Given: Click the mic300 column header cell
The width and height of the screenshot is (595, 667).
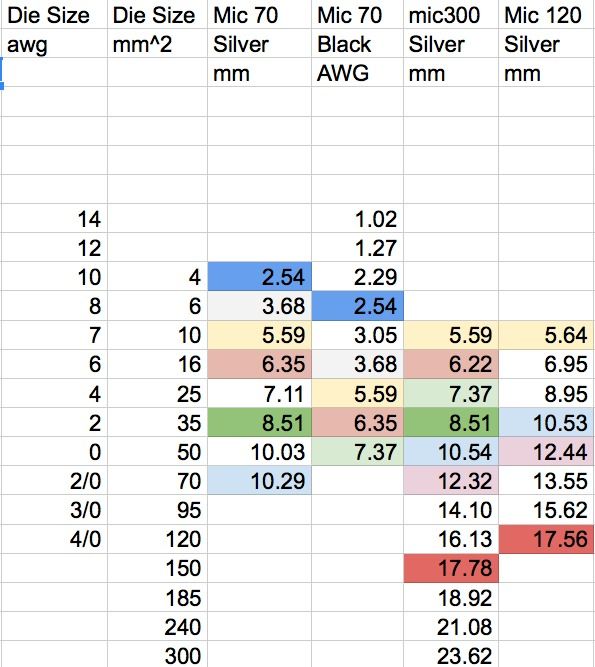Looking at the screenshot, I should [x=451, y=15].
